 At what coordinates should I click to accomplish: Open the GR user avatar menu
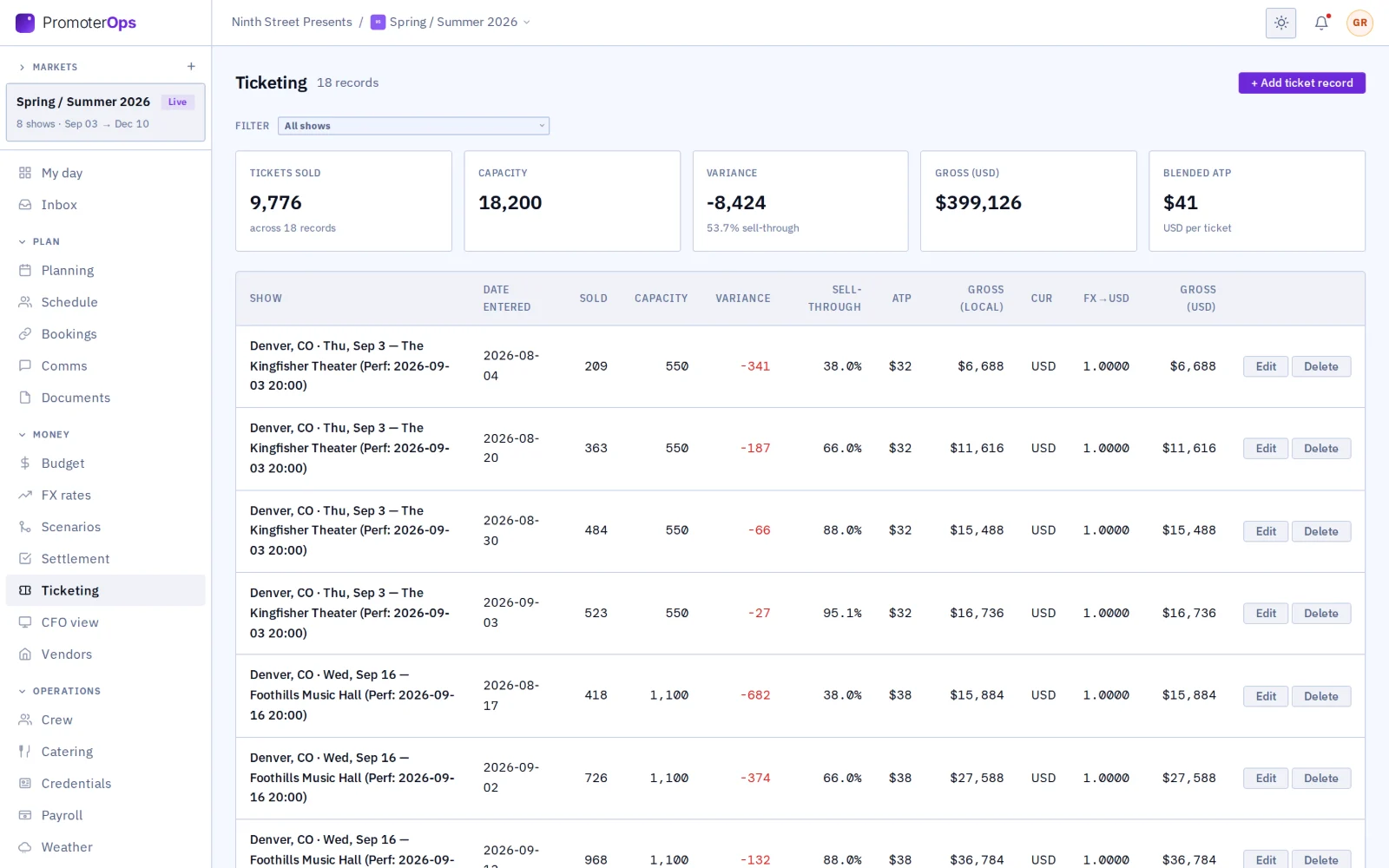pos(1359,23)
